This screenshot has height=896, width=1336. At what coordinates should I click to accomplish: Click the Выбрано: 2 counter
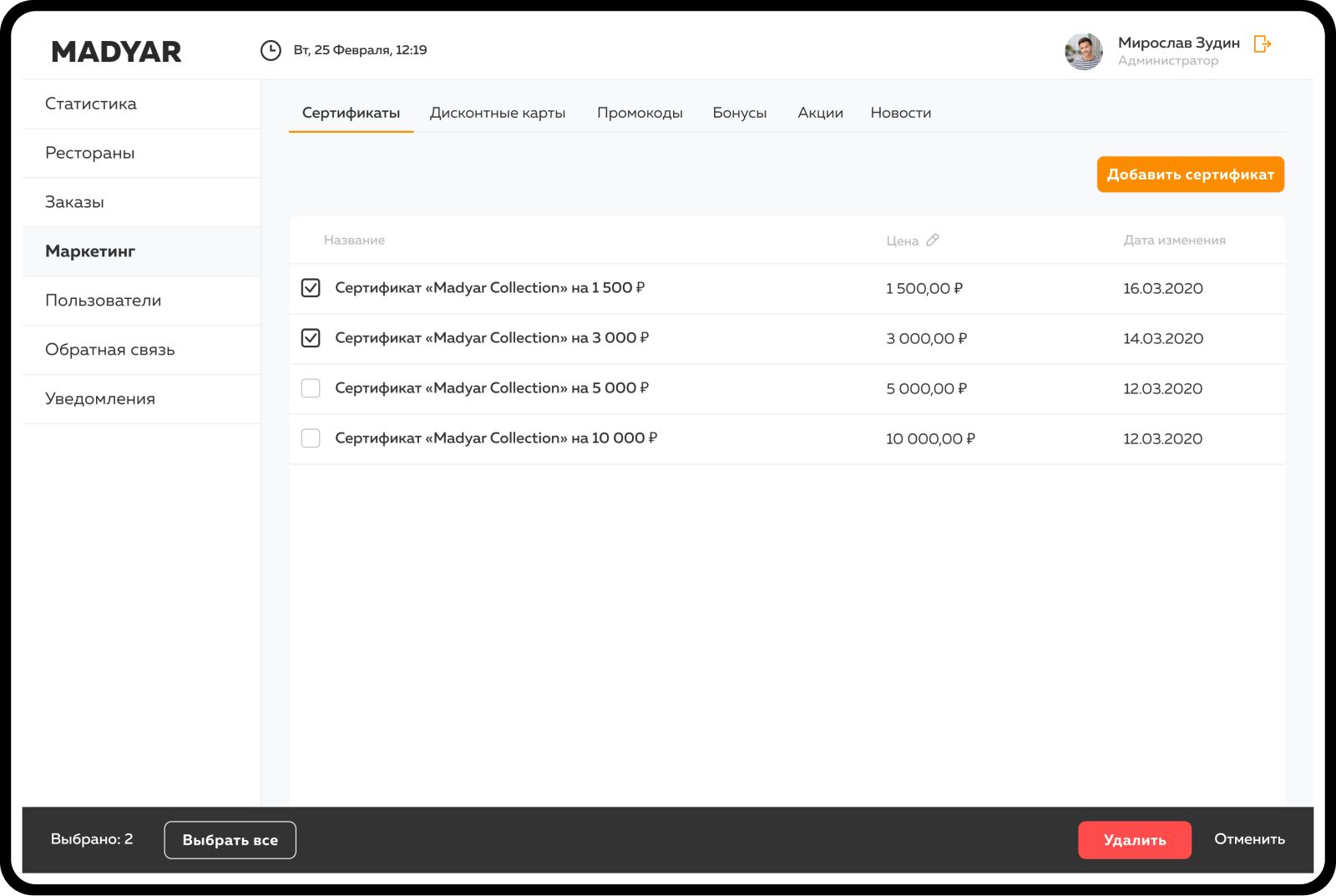pyautogui.click(x=92, y=839)
